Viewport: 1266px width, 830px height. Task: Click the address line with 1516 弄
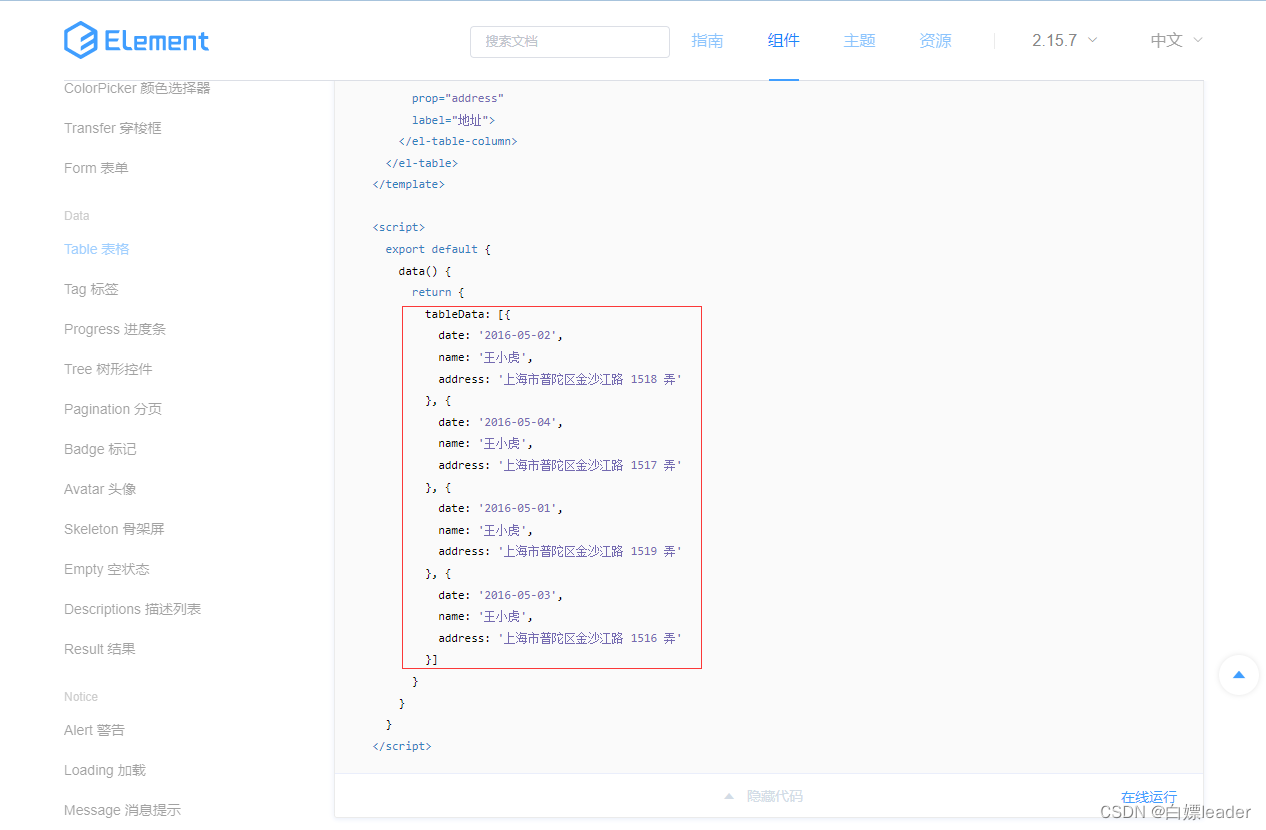pyautogui.click(x=560, y=638)
